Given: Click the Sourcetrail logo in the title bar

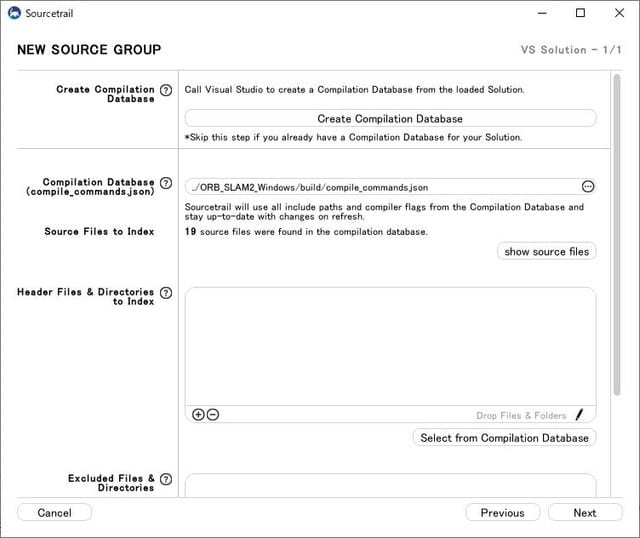Looking at the screenshot, I should click(x=14, y=13).
